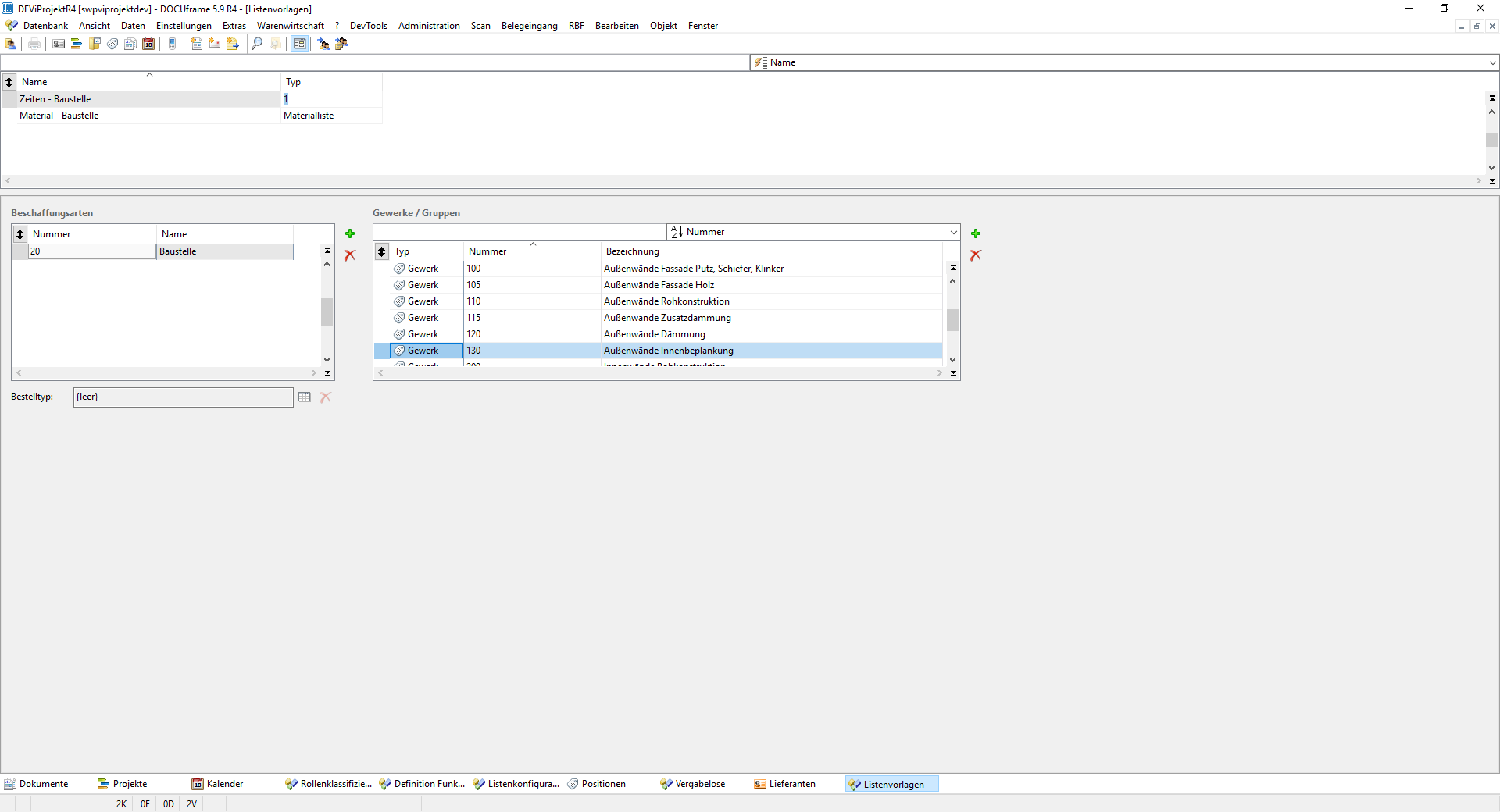Click the folder with checkmark toolbar icon
The height and width of the screenshot is (812, 1500).
pyautogui.click(x=95, y=44)
